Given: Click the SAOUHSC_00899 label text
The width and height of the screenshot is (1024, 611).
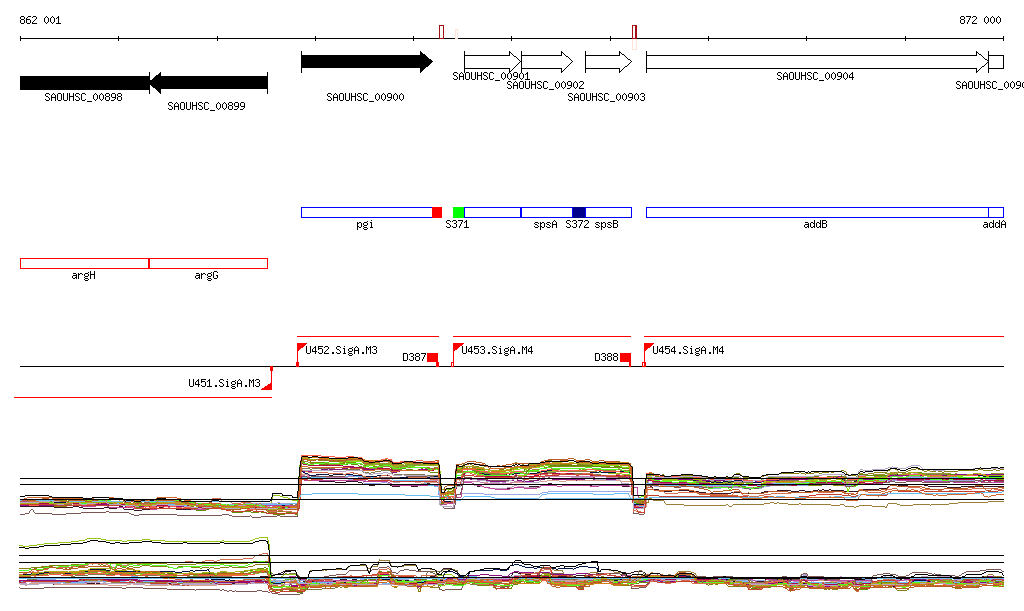Looking at the screenshot, I should tap(206, 106).
